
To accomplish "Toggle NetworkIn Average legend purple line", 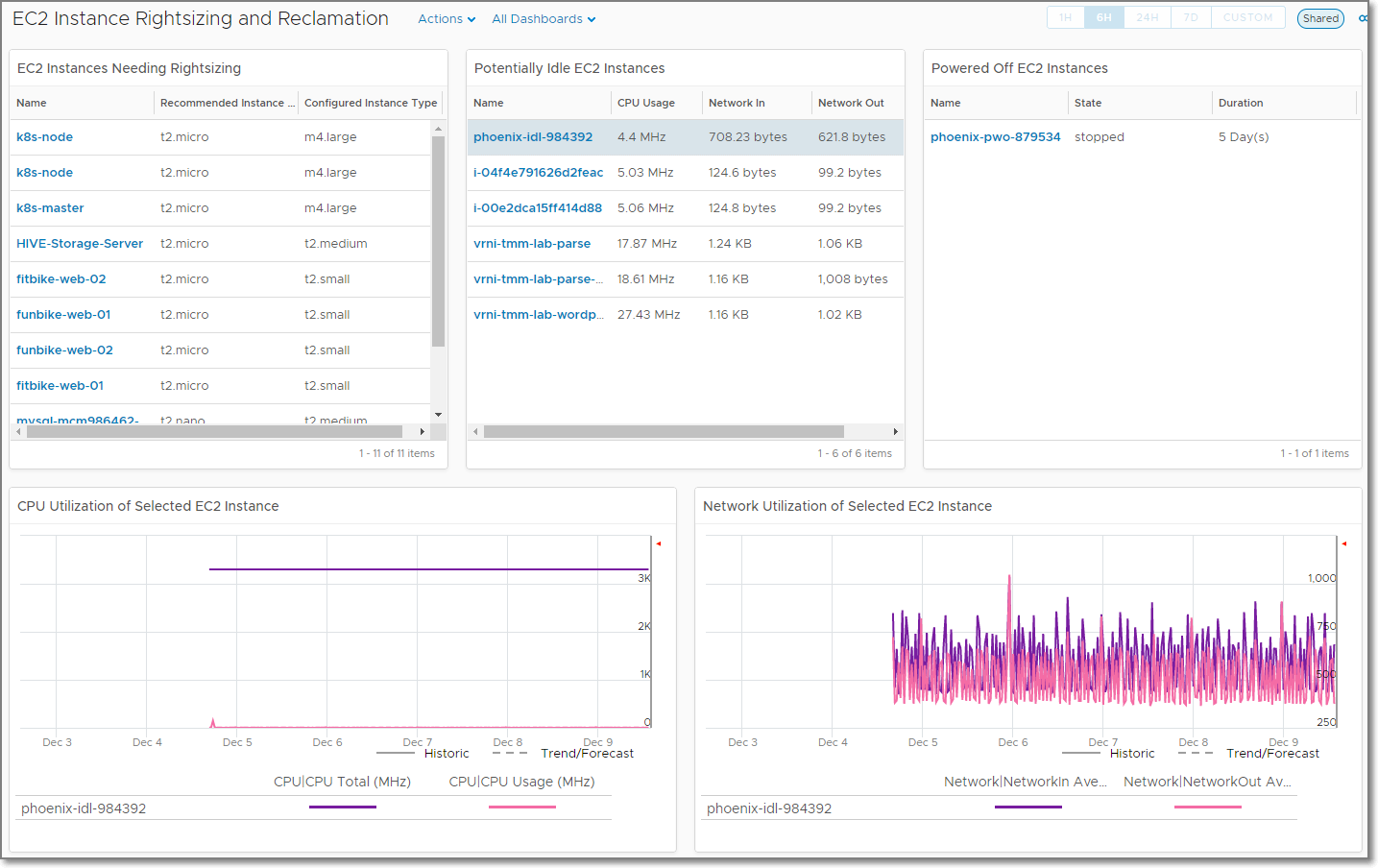I will (x=1027, y=808).
